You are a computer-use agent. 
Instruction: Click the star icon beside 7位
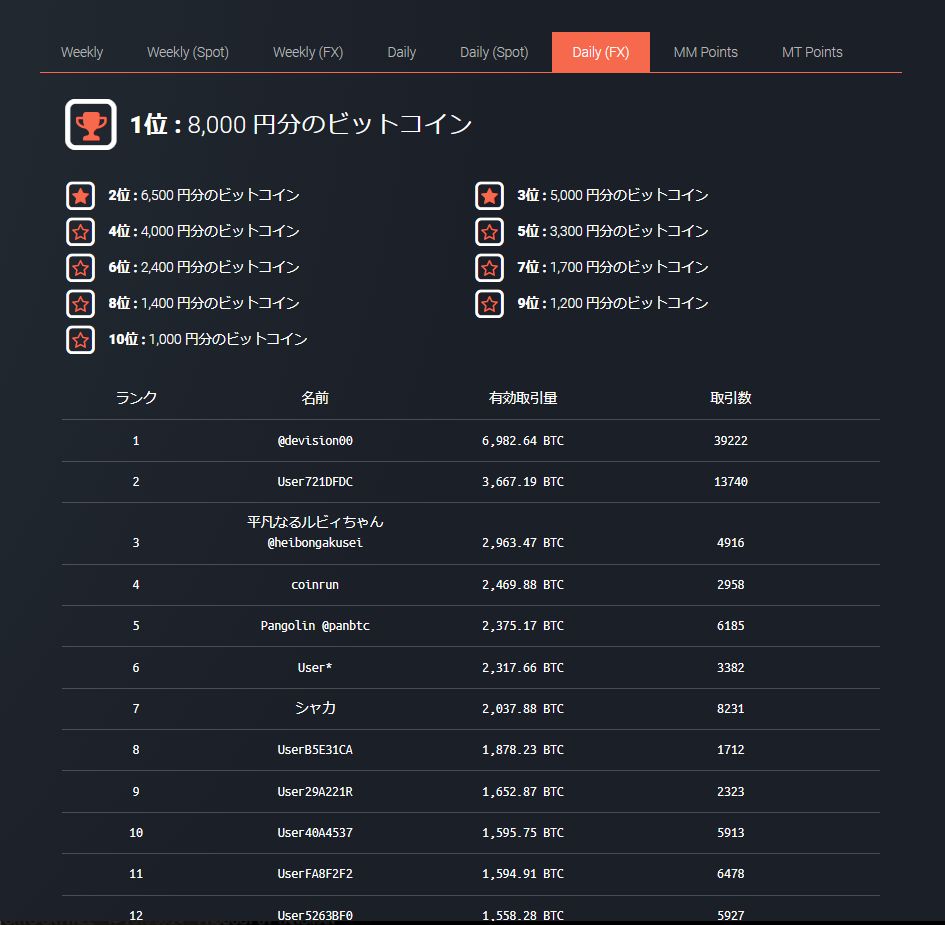point(489,268)
